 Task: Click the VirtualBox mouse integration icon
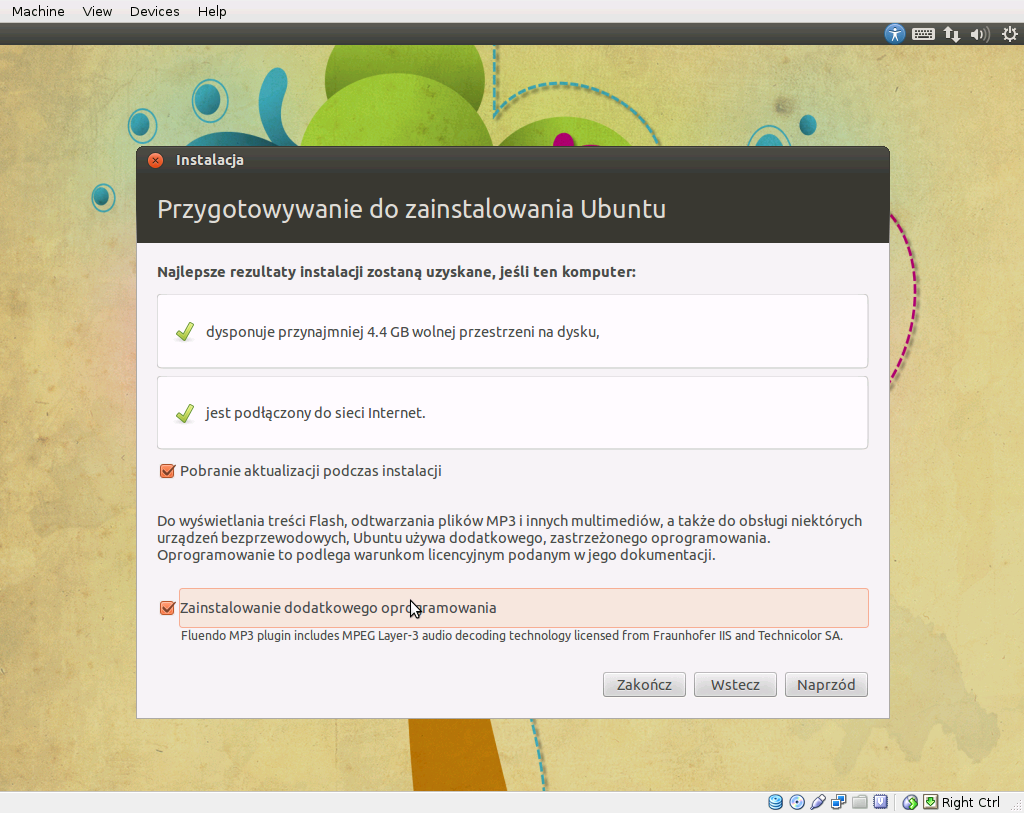point(910,802)
